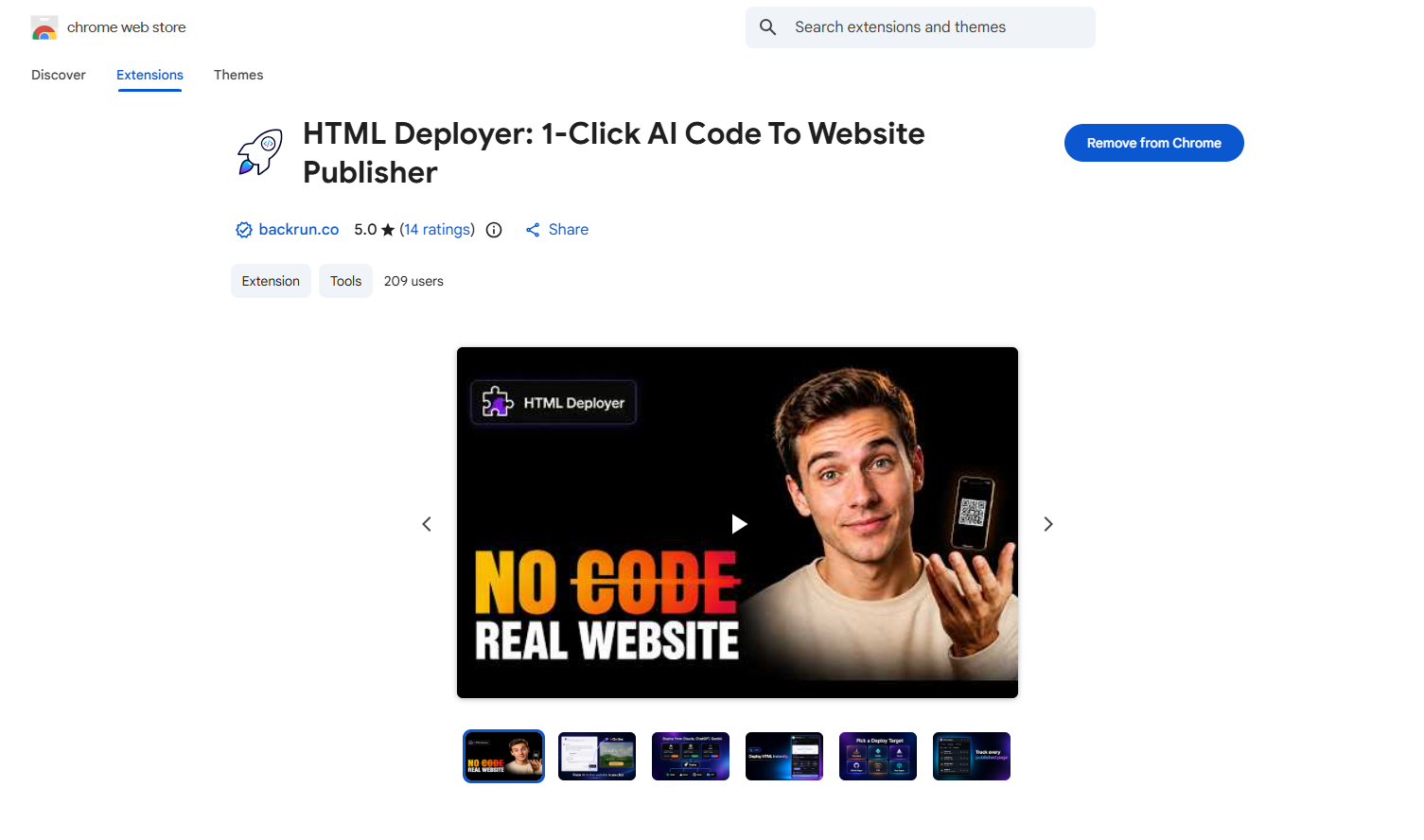
Task: Select the third screenshot thumbnail
Action: point(691,756)
